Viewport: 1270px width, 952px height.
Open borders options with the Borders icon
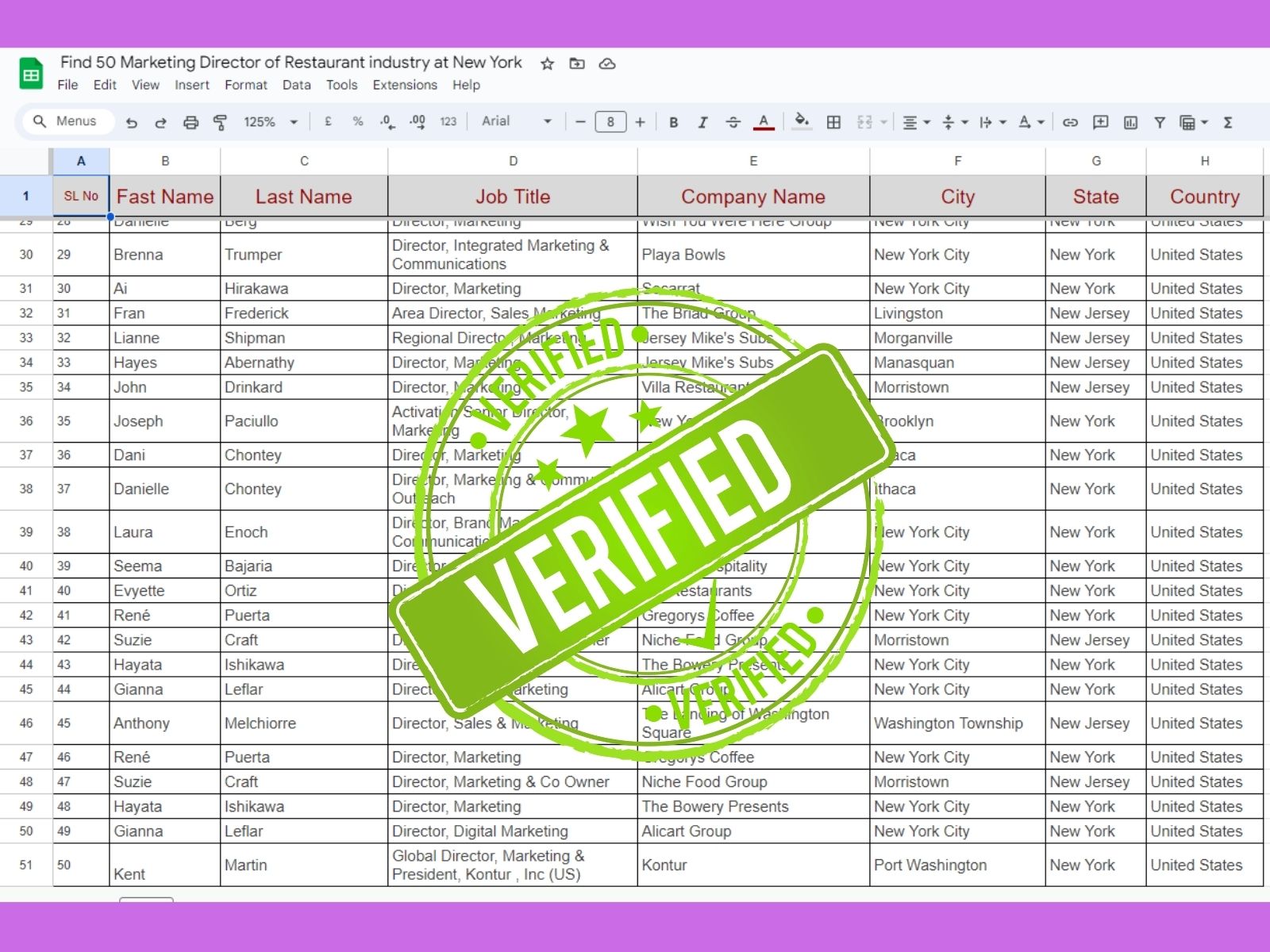click(833, 121)
